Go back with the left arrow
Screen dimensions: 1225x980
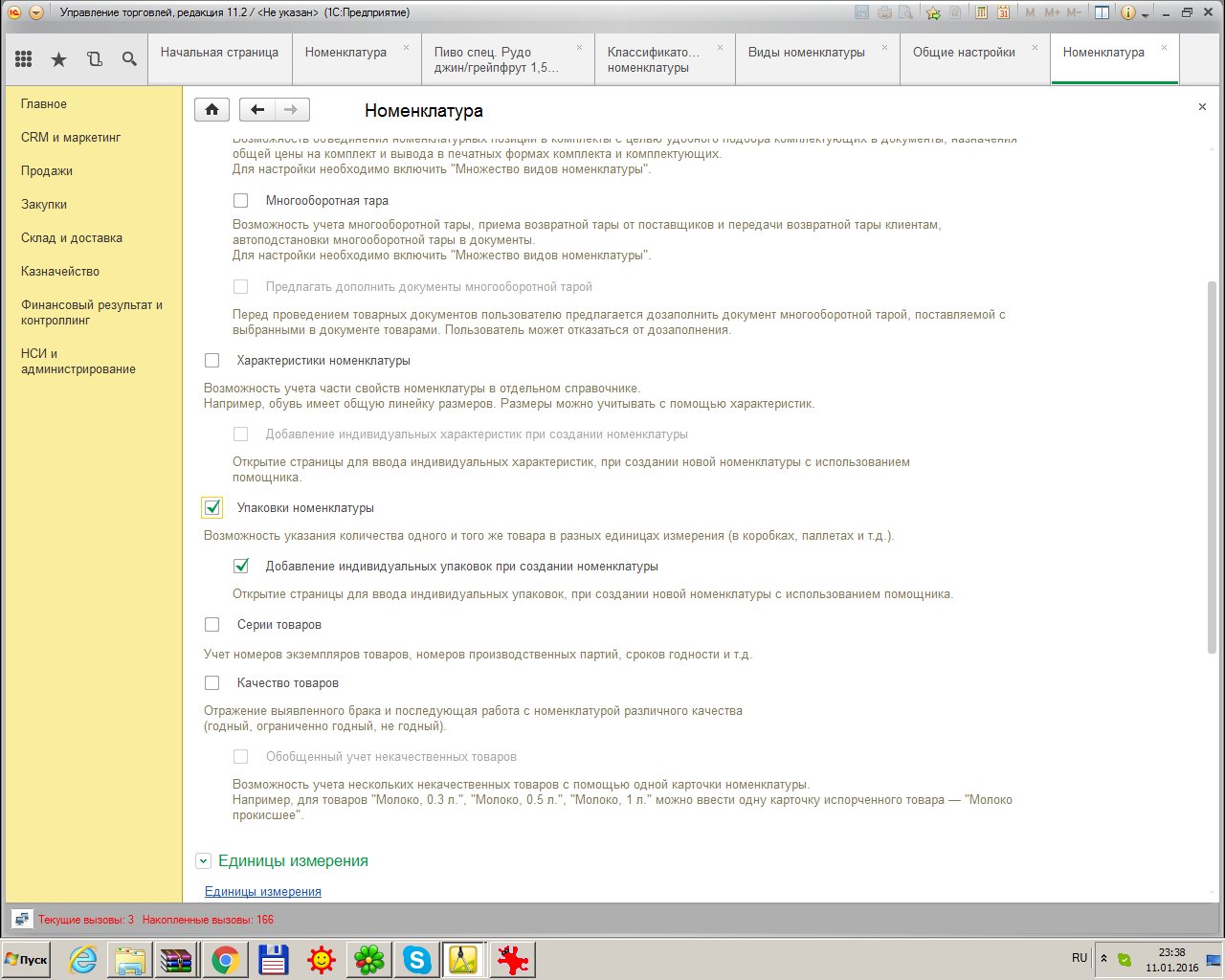click(256, 109)
